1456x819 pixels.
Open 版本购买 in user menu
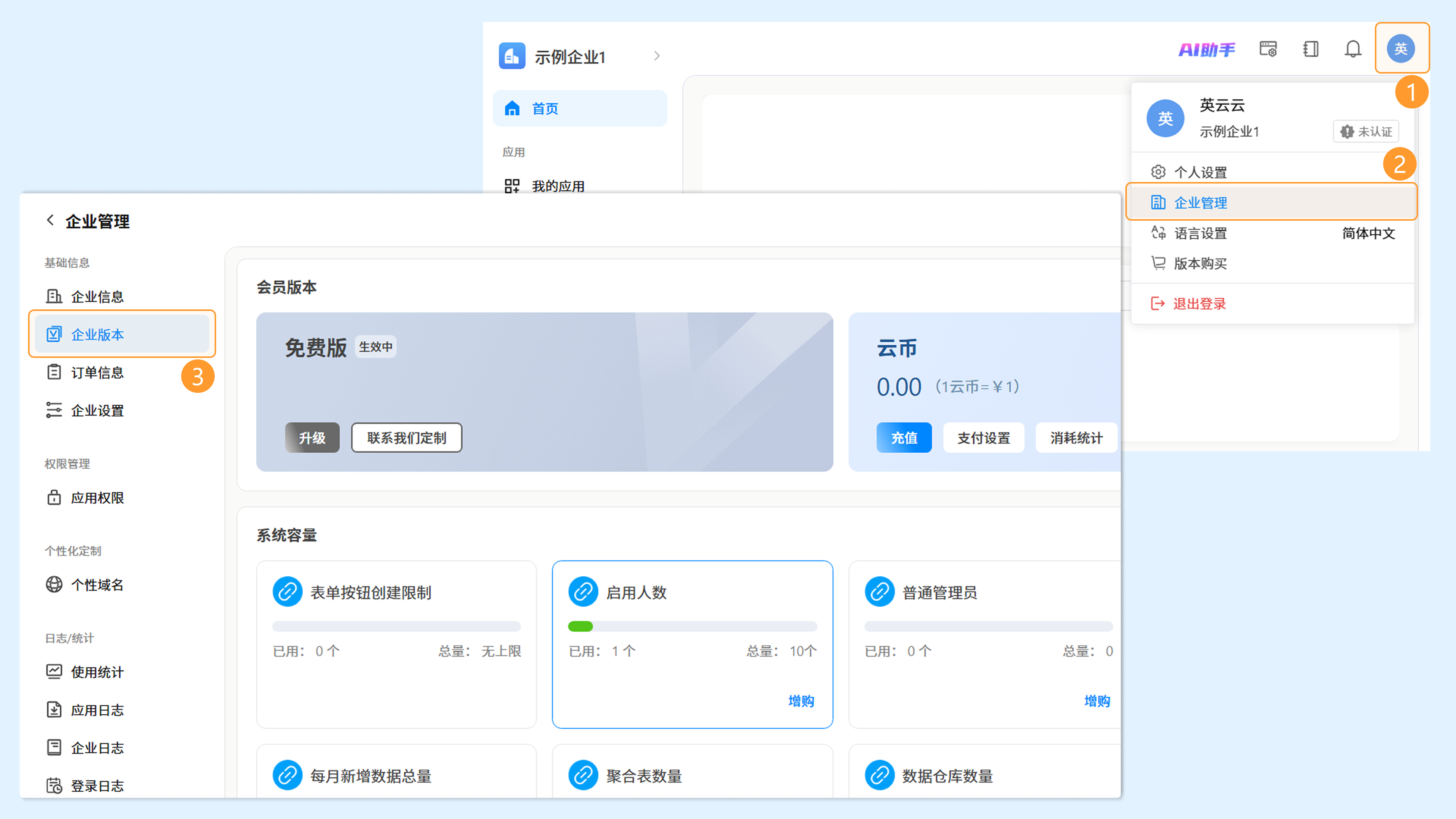point(1272,263)
